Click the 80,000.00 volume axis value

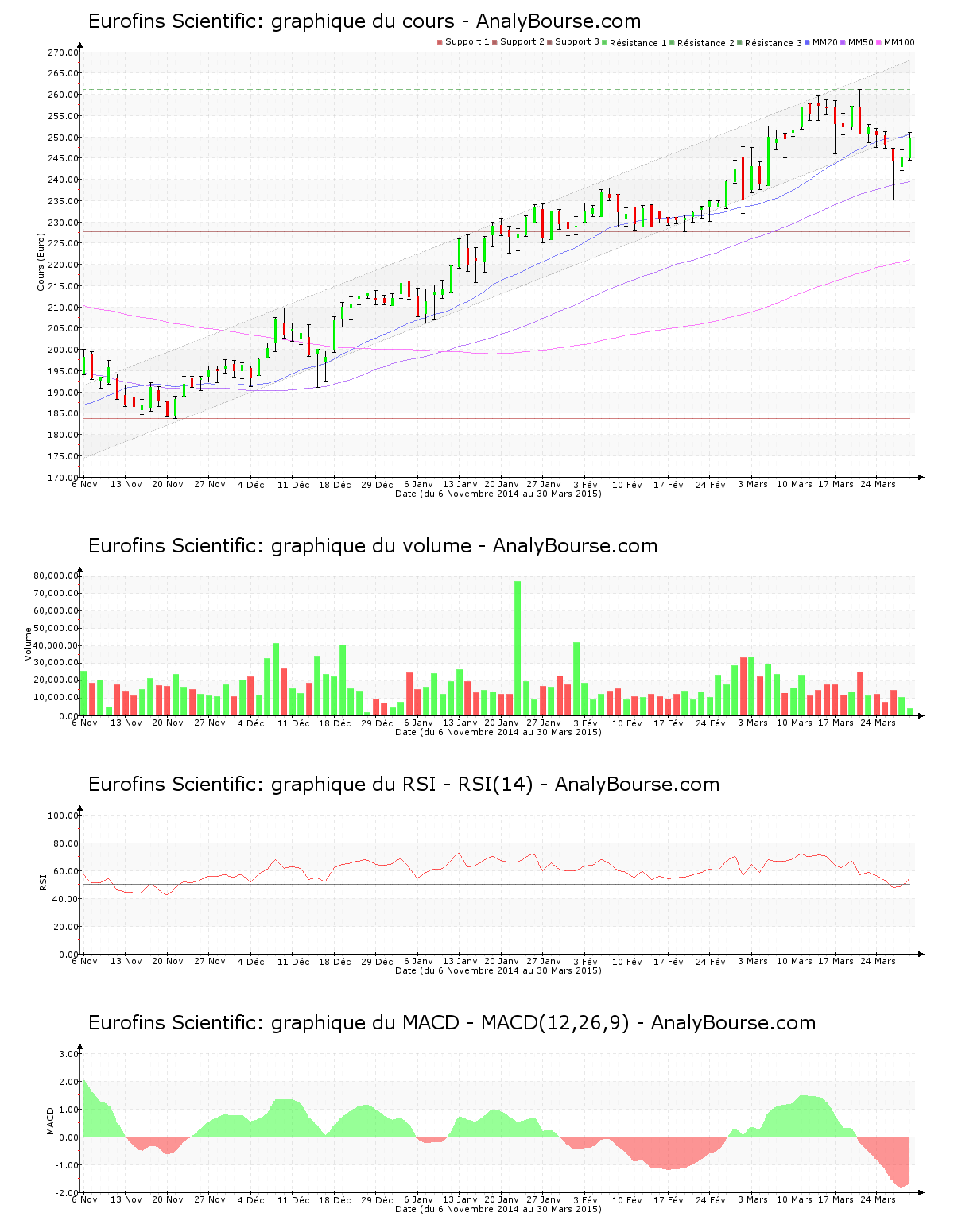click(x=56, y=575)
